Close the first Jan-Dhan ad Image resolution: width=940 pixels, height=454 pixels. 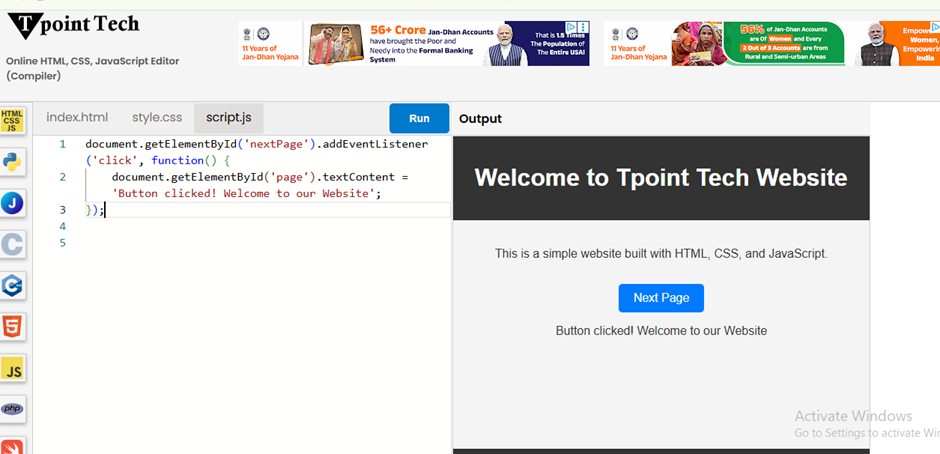click(x=583, y=27)
